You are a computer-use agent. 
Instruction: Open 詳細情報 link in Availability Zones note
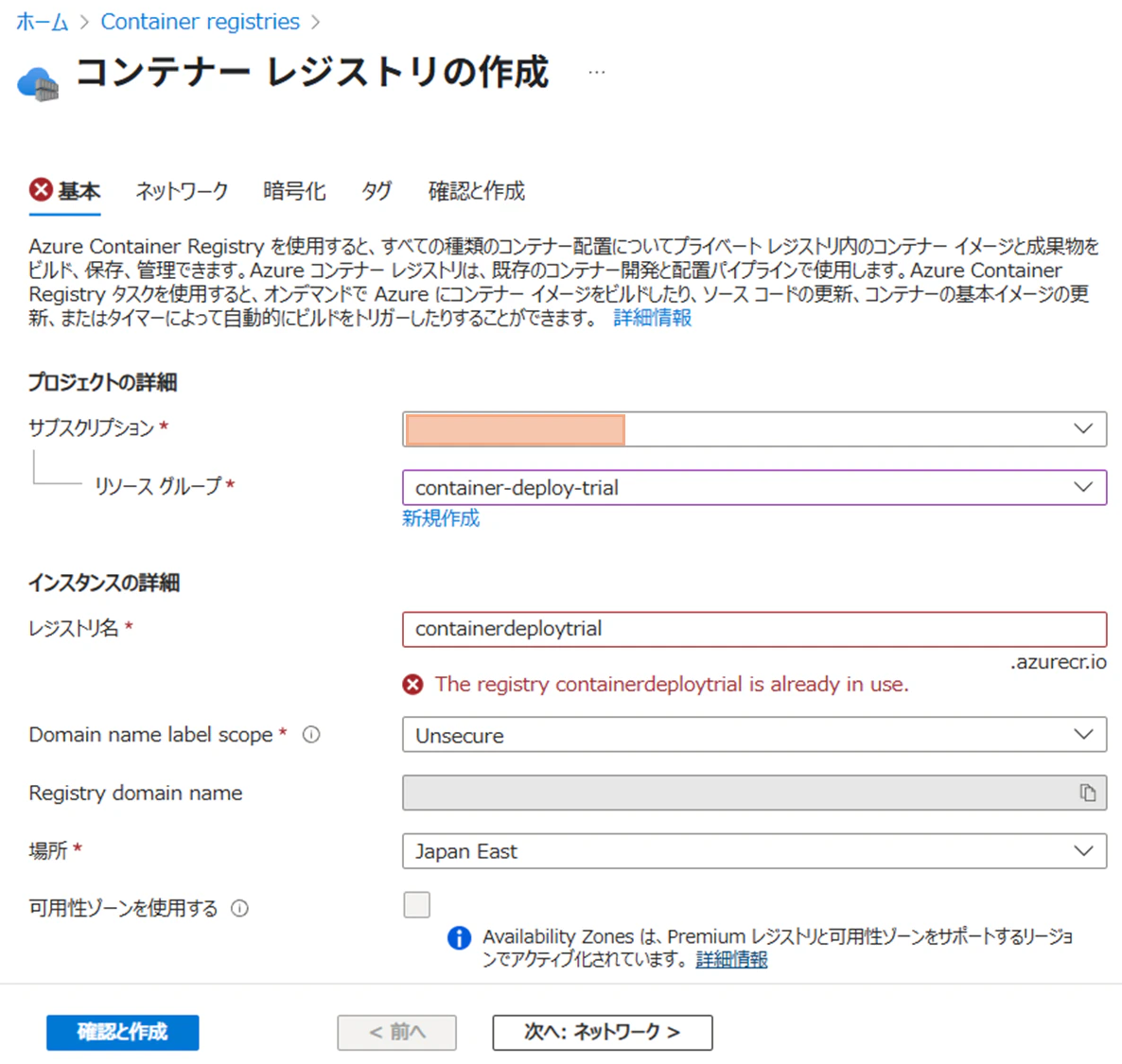coord(731,960)
